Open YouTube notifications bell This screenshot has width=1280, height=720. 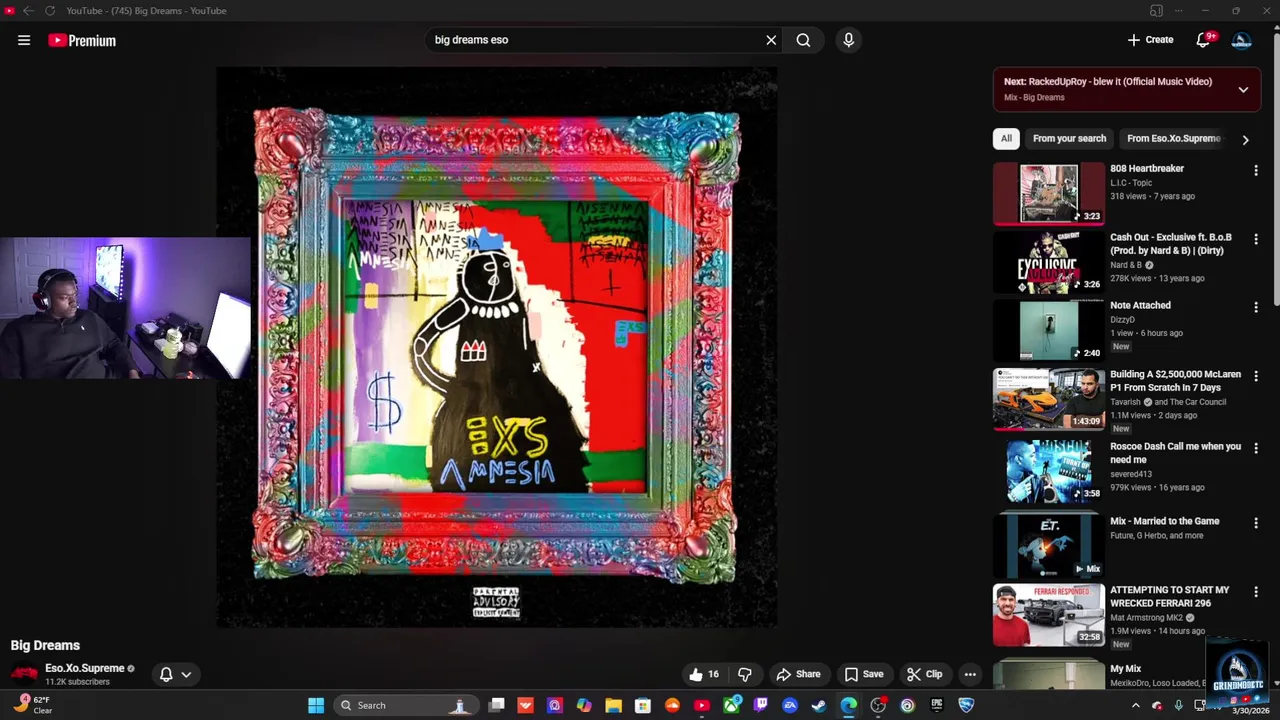point(1203,40)
